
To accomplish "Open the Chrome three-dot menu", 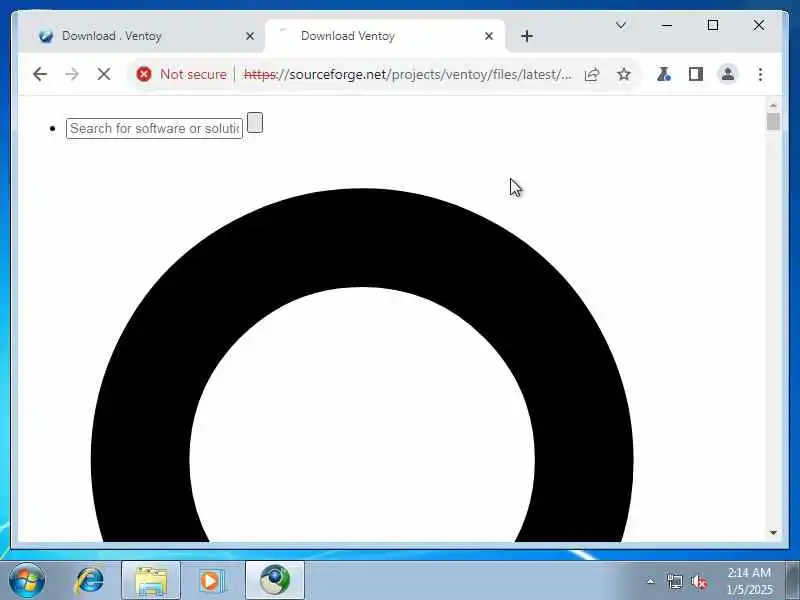I will (x=760, y=74).
